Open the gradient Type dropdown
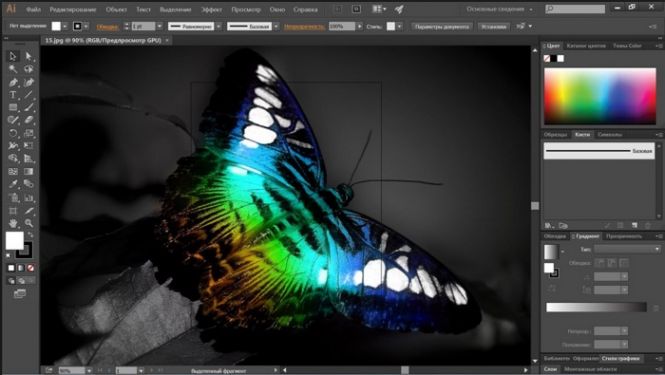The image size is (665, 375). [x=627, y=249]
